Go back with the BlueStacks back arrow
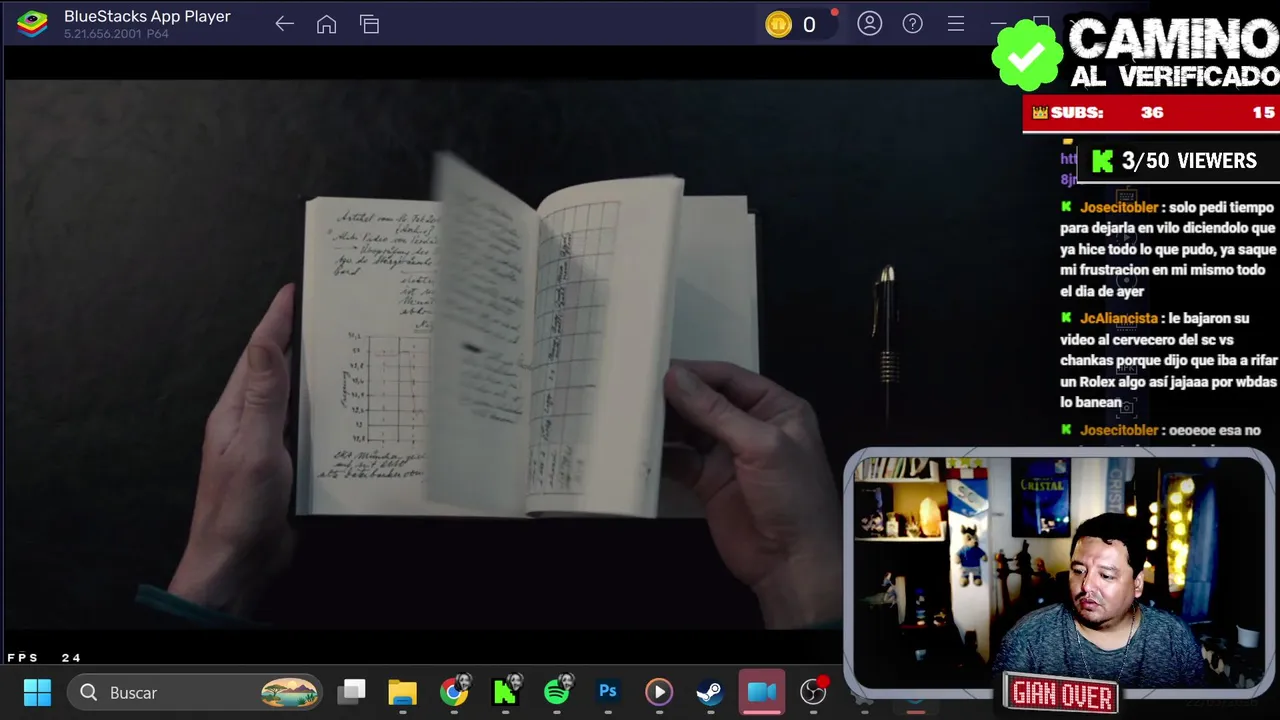 click(285, 24)
